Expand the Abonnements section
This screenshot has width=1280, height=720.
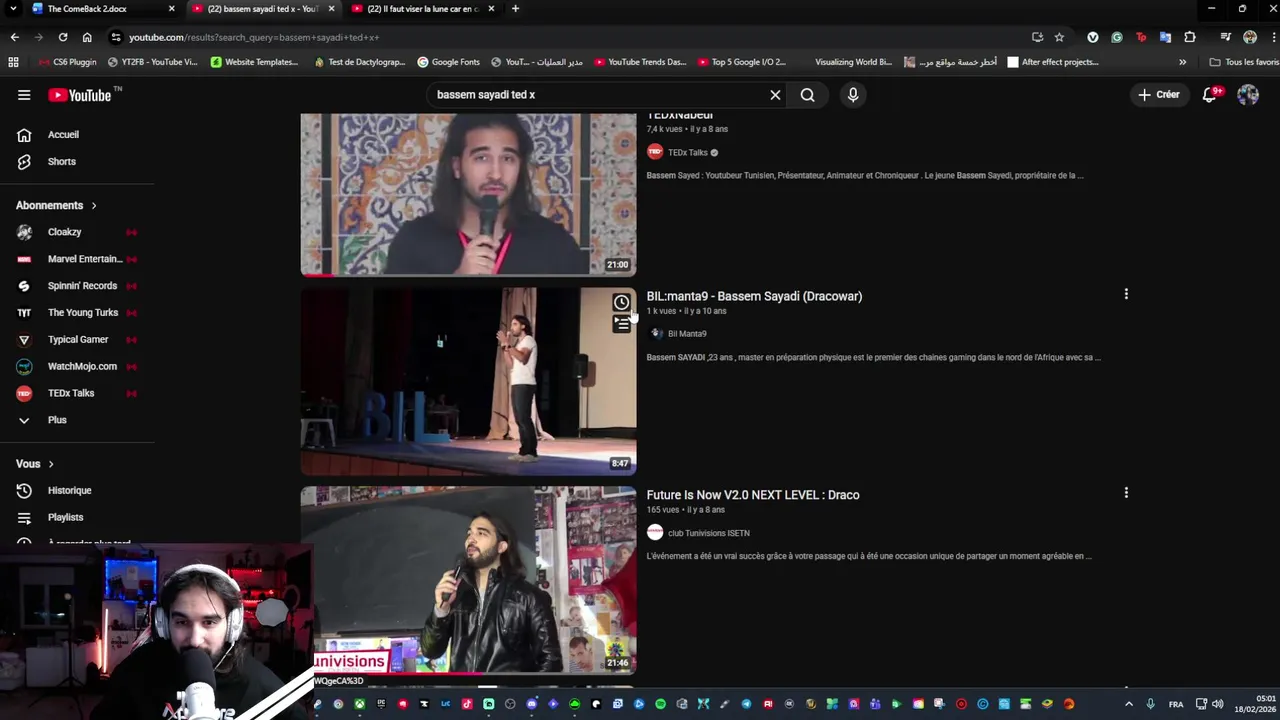[x=56, y=206]
